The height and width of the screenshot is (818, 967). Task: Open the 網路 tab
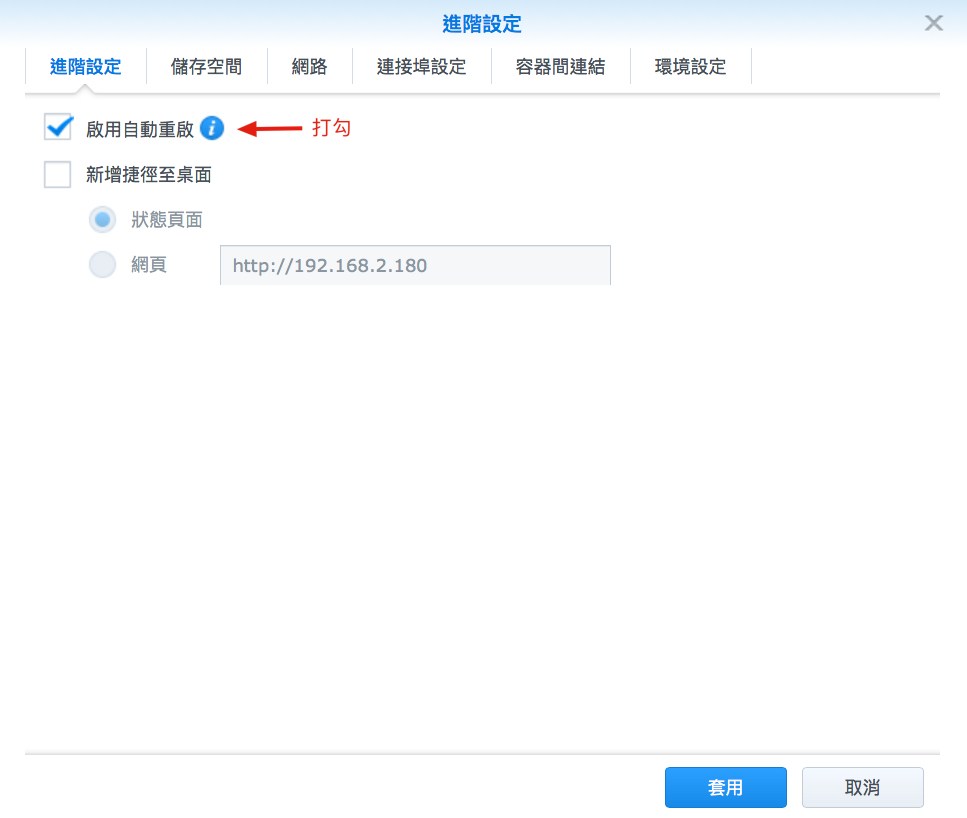[310, 67]
